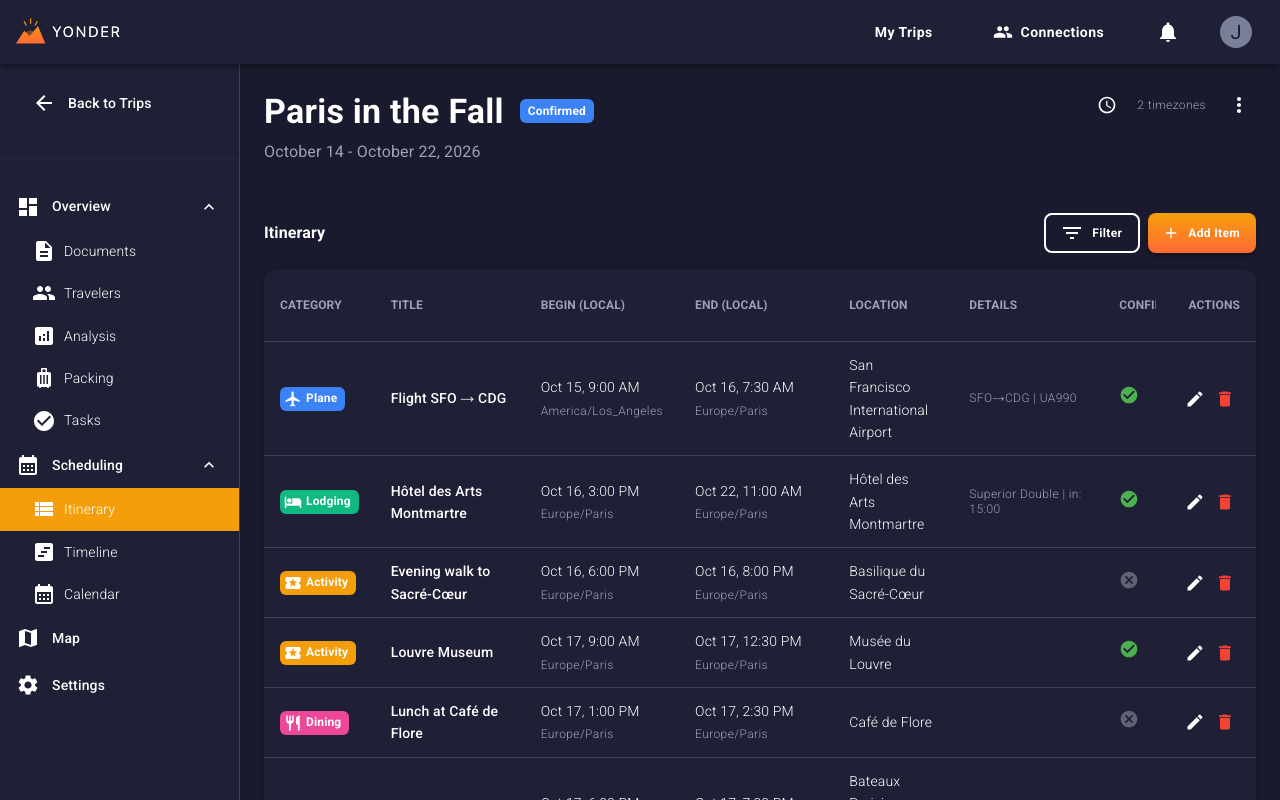The width and height of the screenshot is (1280, 800).
Task: Click the Confirmed status badge
Action: [556, 111]
